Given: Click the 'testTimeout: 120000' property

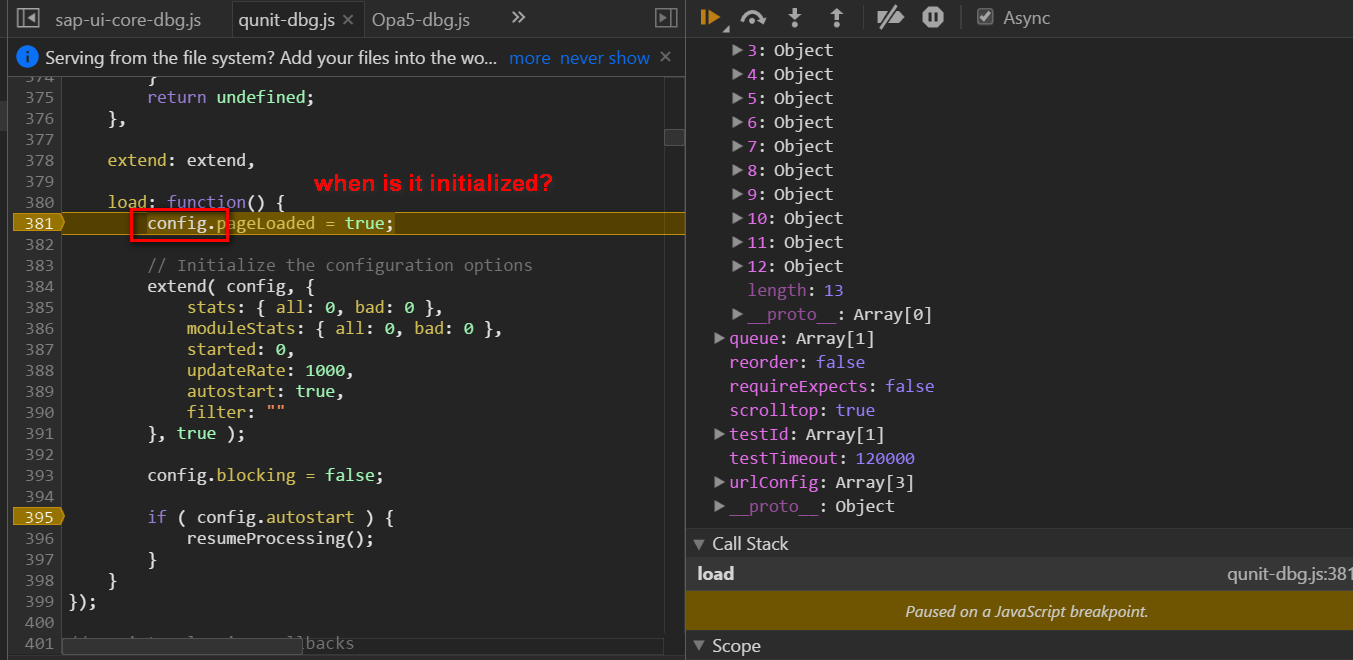Looking at the screenshot, I should (822, 458).
